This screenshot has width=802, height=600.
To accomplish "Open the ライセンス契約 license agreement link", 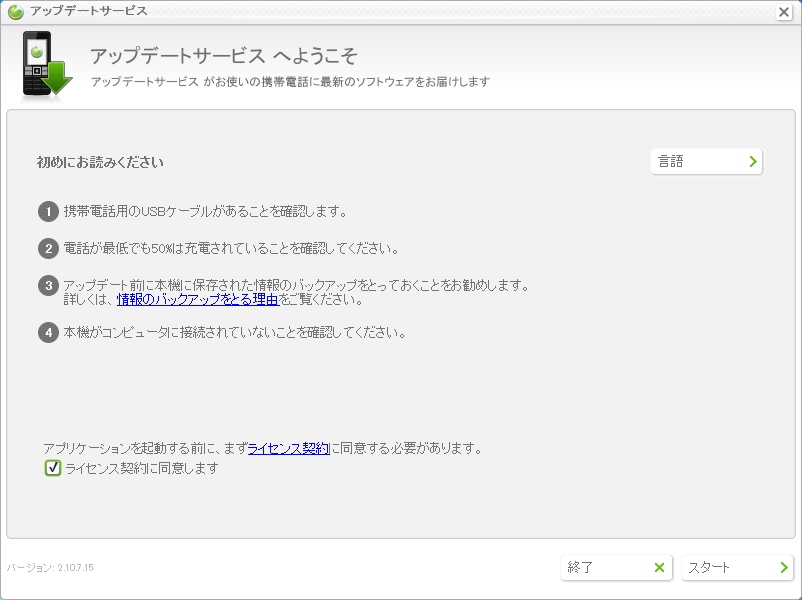I will pyautogui.click(x=288, y=449).
